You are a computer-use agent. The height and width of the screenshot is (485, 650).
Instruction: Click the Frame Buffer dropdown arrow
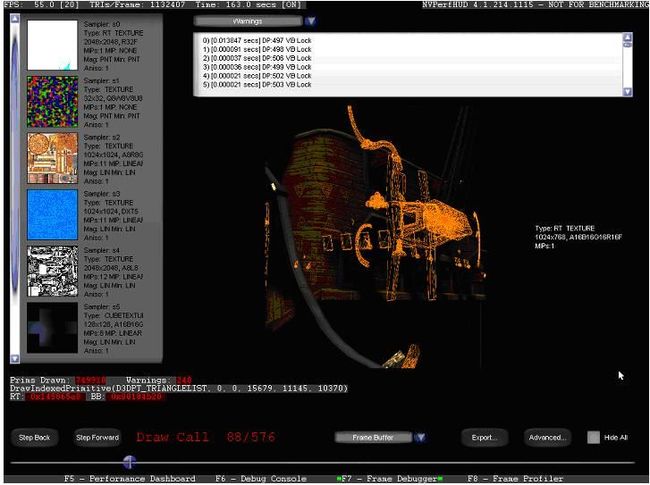click(420, 437)
